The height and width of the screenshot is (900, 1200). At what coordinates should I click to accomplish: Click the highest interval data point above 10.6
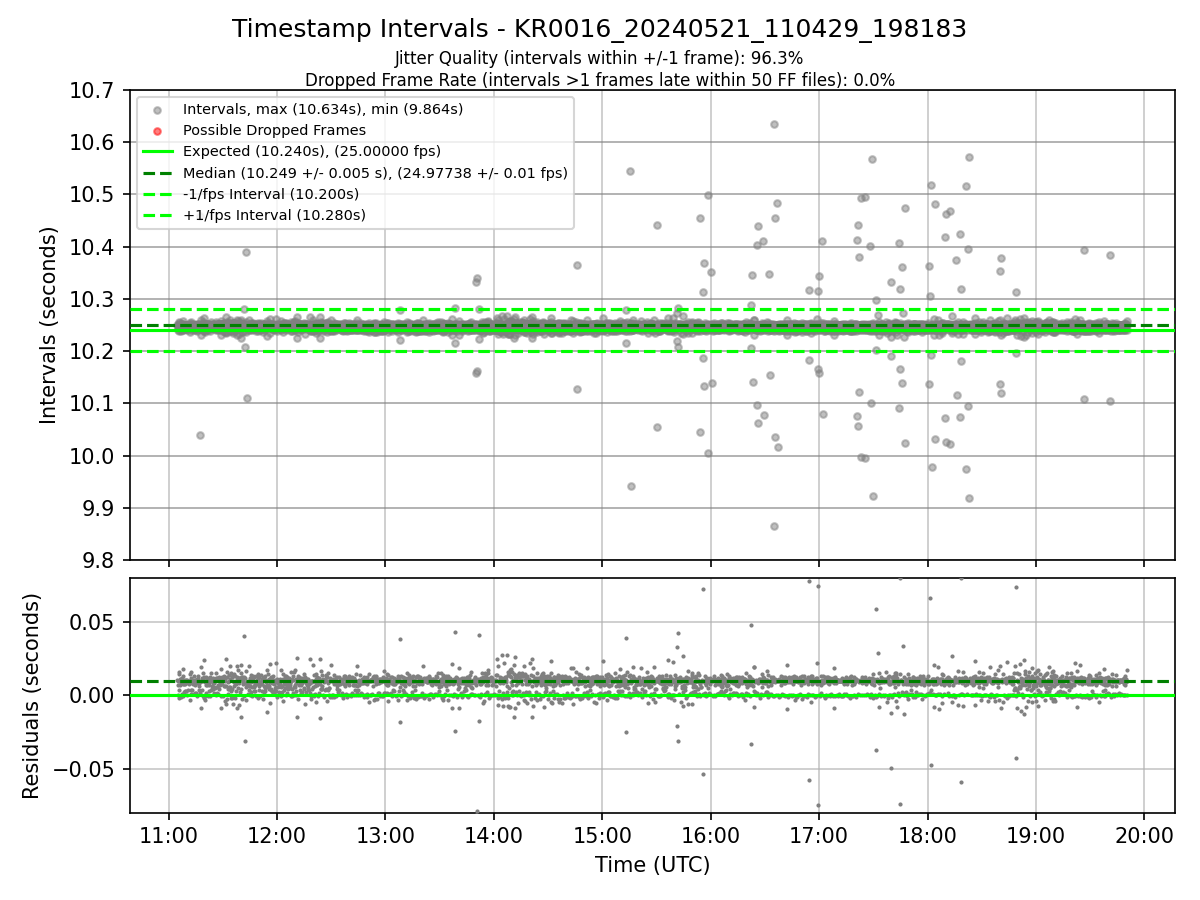point(774,125)
